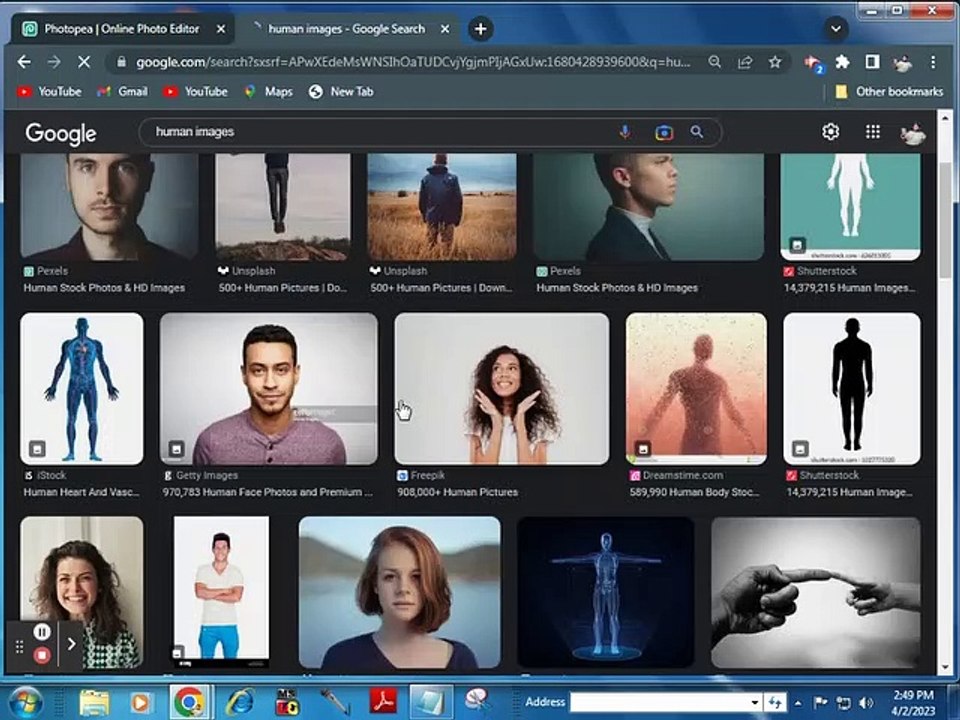Open Freepik curly-haired woman image
Viewport: 960px width, 720px height.
[x=501, y=389]
